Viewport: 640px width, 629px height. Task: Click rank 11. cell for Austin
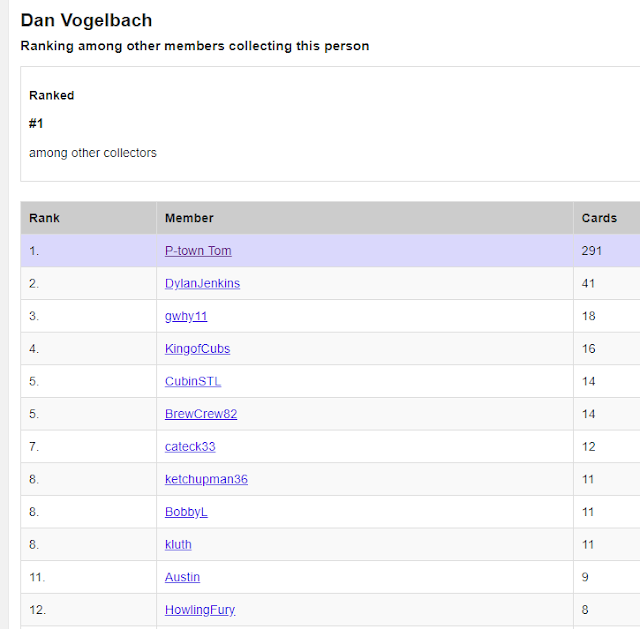click(89, 577)
